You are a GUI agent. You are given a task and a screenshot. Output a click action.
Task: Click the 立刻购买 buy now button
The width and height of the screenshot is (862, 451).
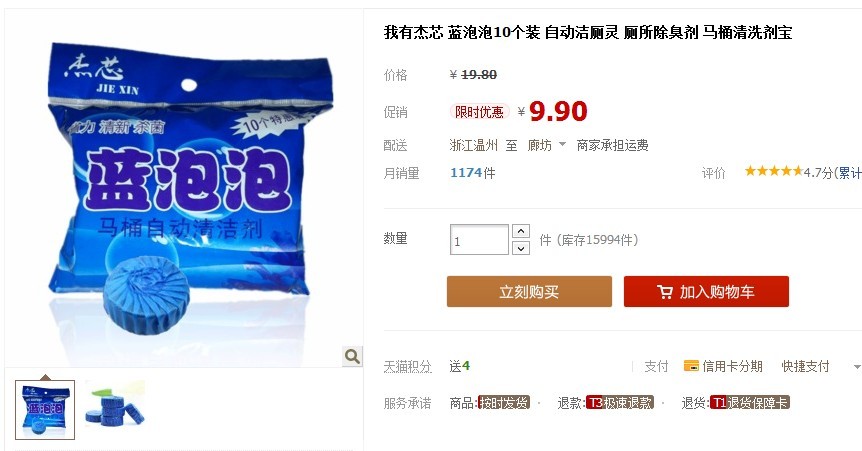pos(529,292)
